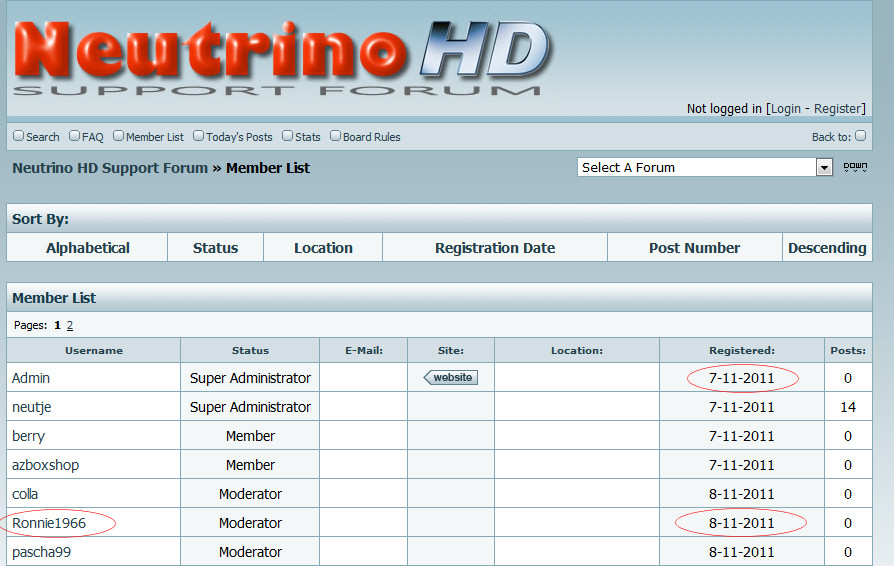Click the website button in Admin's row
The image size is (894, 566).
tap(450, 378)
